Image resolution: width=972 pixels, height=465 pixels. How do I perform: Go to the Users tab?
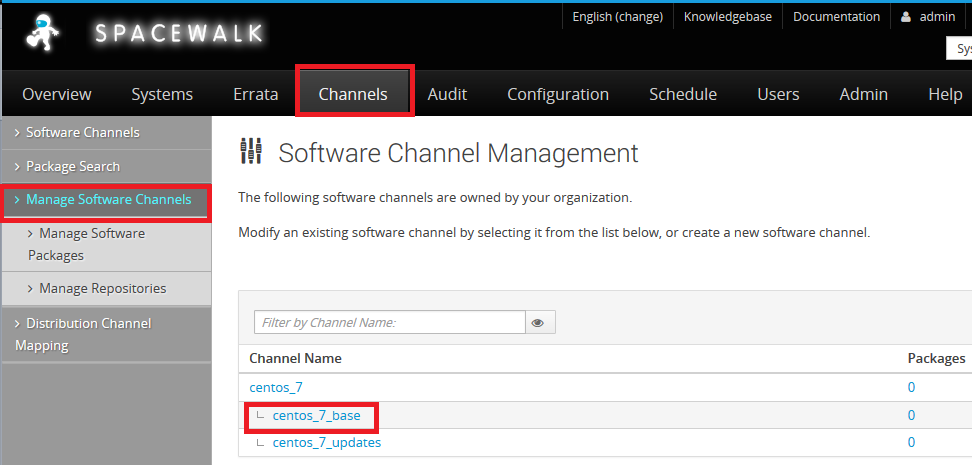tap(778, 94)
